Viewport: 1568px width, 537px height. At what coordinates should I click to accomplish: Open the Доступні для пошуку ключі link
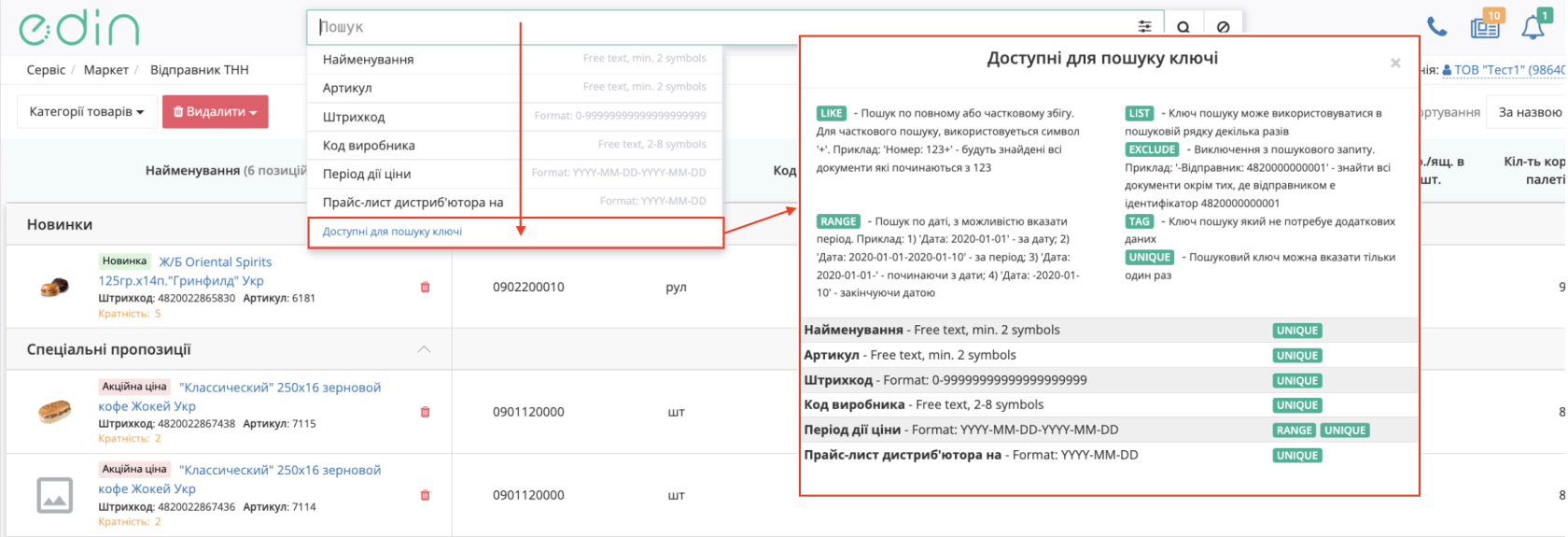[x=392, y=232]
